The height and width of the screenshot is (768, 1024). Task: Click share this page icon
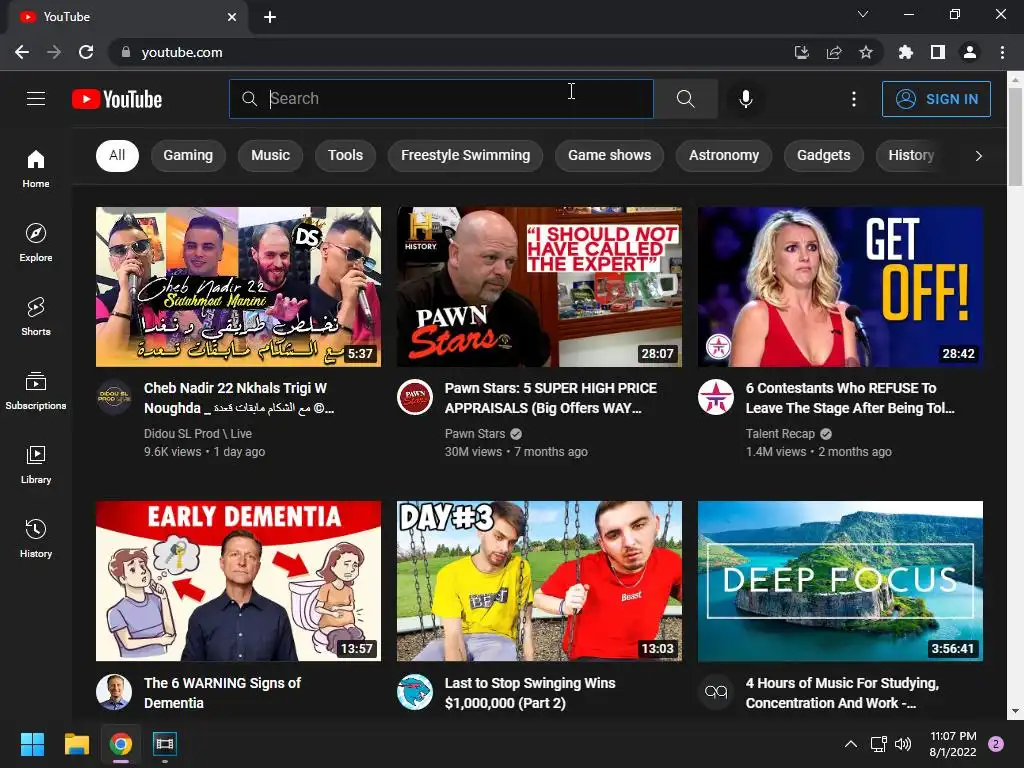[834, 52]
